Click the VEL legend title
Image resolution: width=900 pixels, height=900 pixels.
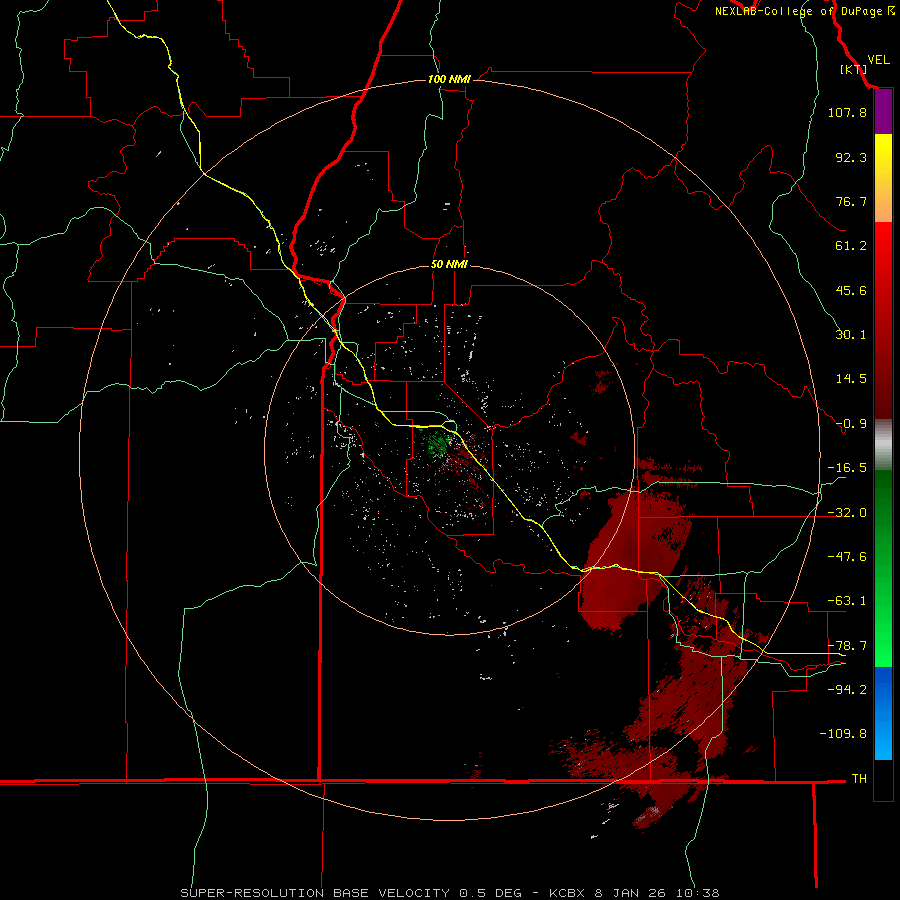point(878,60)
